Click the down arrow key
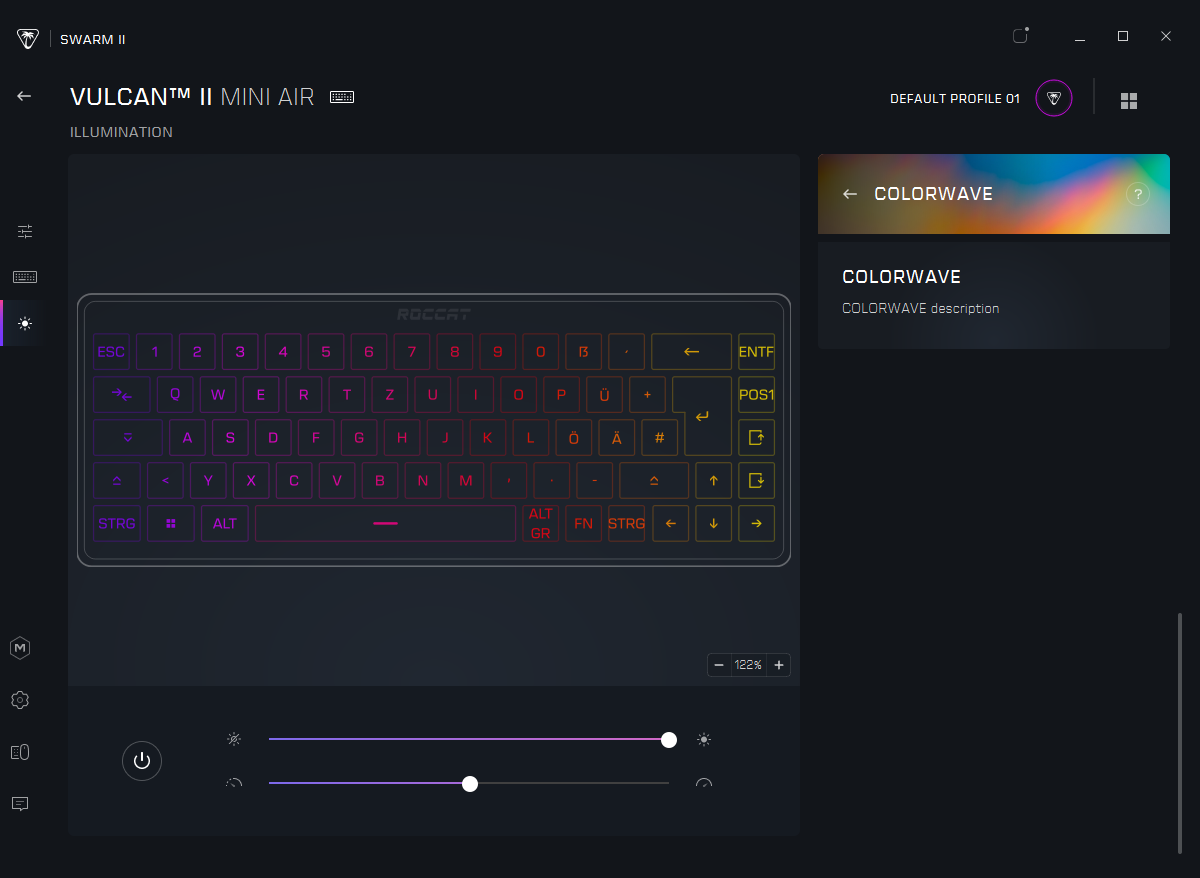This screenshot has height=878, width=1200. click(713, 523)
